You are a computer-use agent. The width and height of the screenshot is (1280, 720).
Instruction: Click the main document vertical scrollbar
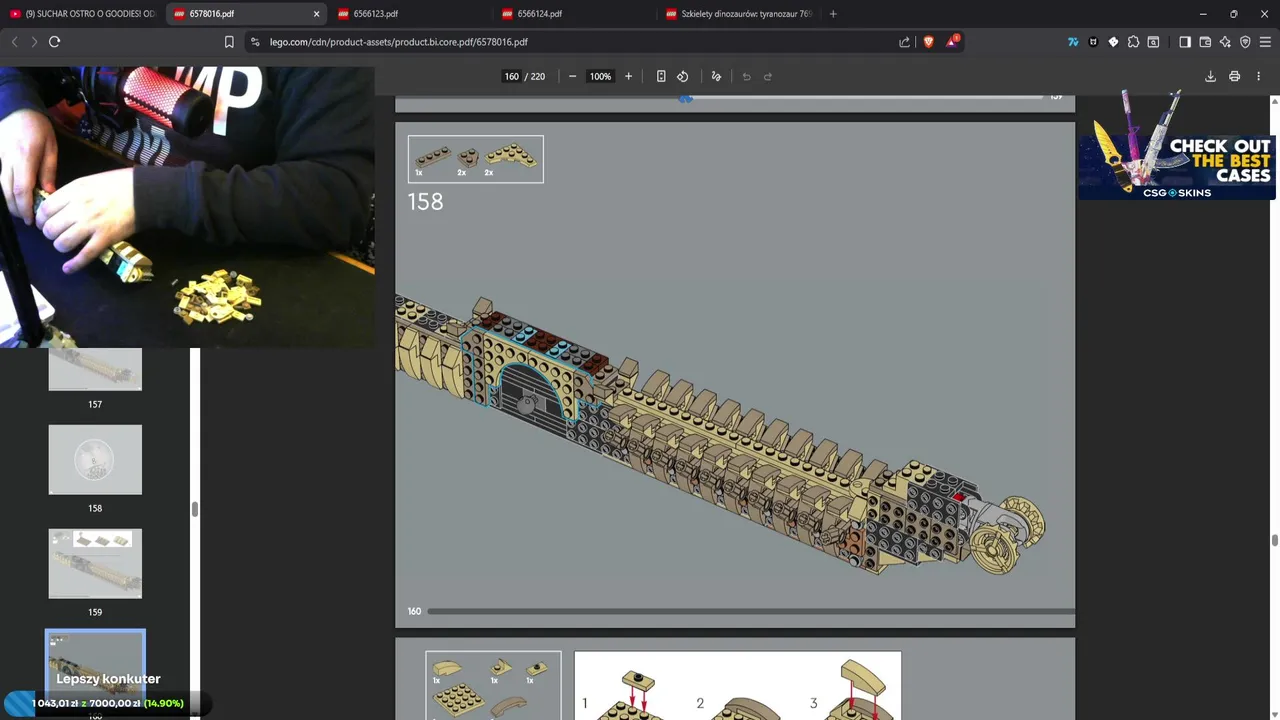point(1275,540)
